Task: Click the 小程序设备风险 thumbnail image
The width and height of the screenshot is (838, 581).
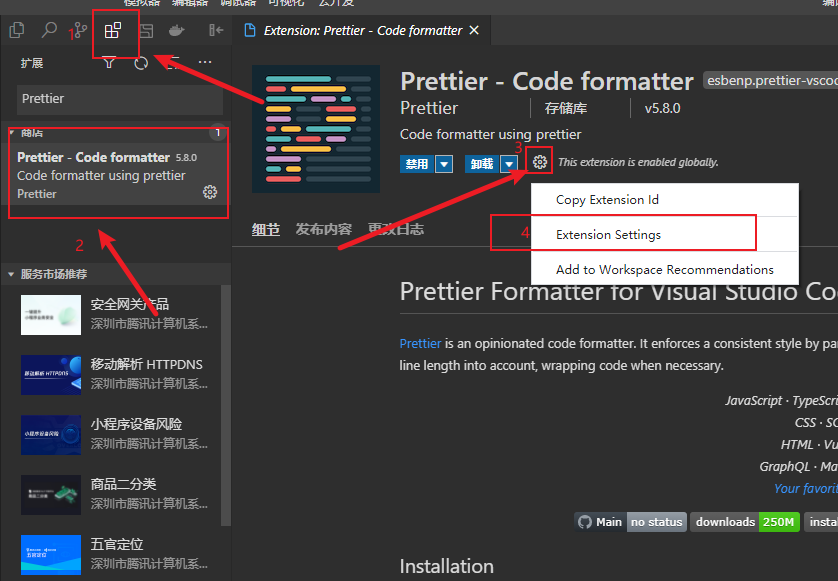Action: point(51,435)
